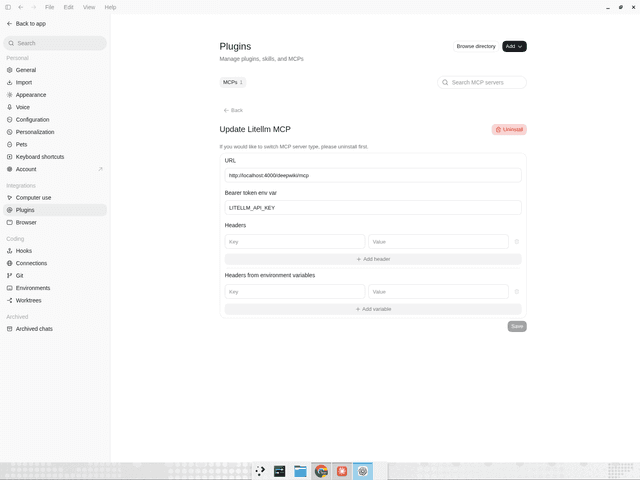Click the Personalization icon in sidebar
Image resolution: width=640 pixels, height=480 pixels.
[9, 132]
